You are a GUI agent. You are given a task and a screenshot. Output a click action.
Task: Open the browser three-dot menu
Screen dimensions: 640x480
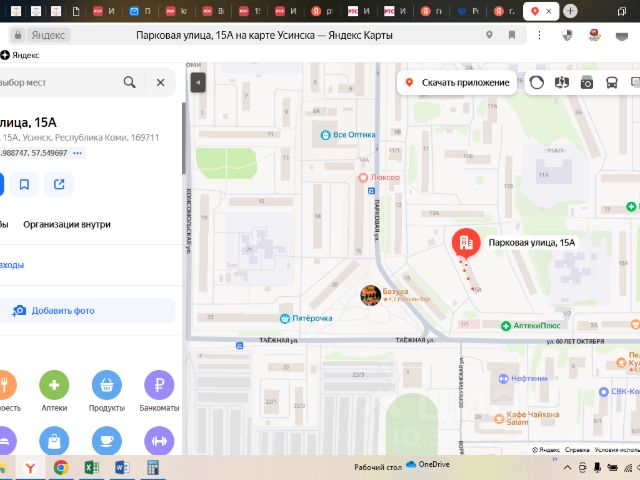coord(540,35)
